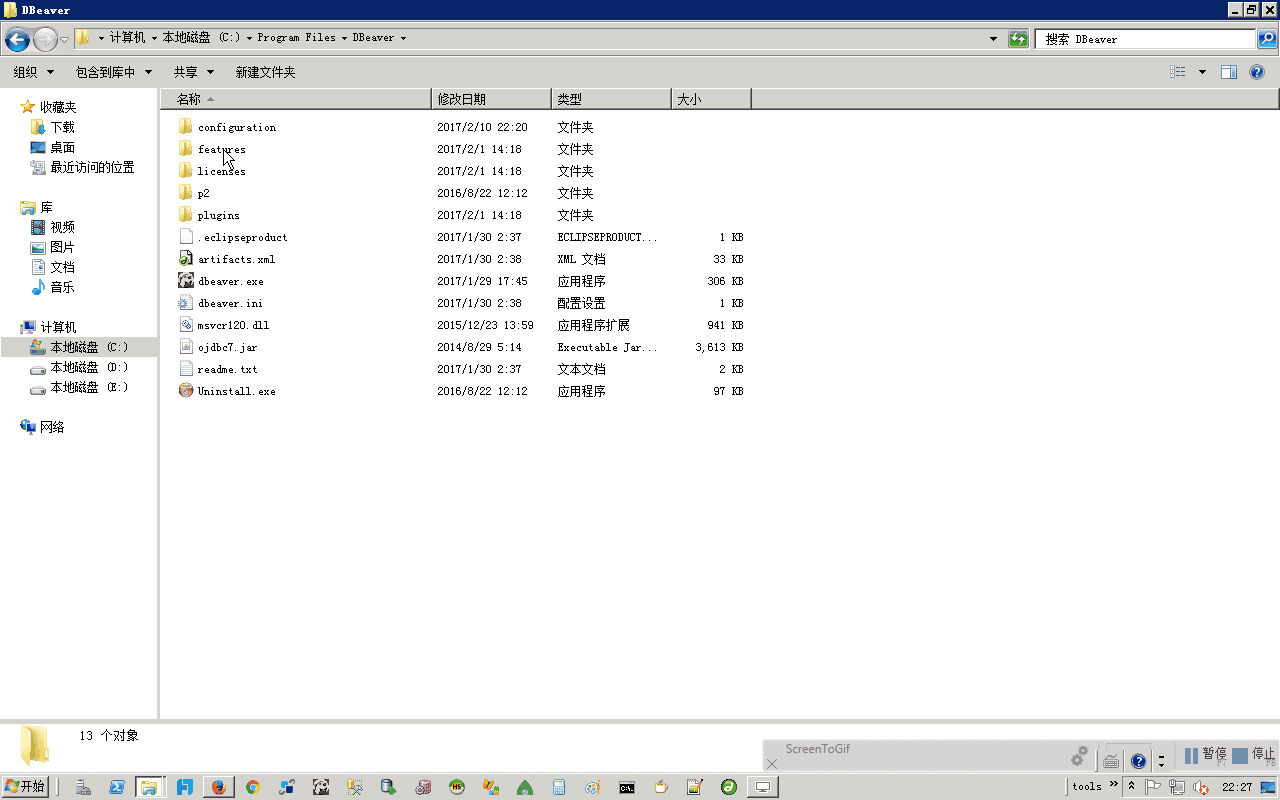1280x800 pixels.
Task: Select the readme.txt file icon
Action: (186, 369)
